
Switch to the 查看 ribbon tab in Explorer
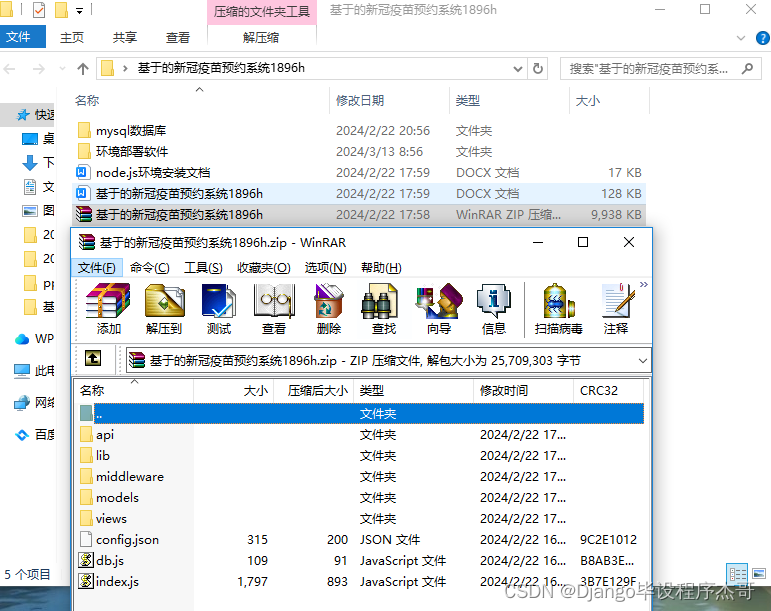178,37
